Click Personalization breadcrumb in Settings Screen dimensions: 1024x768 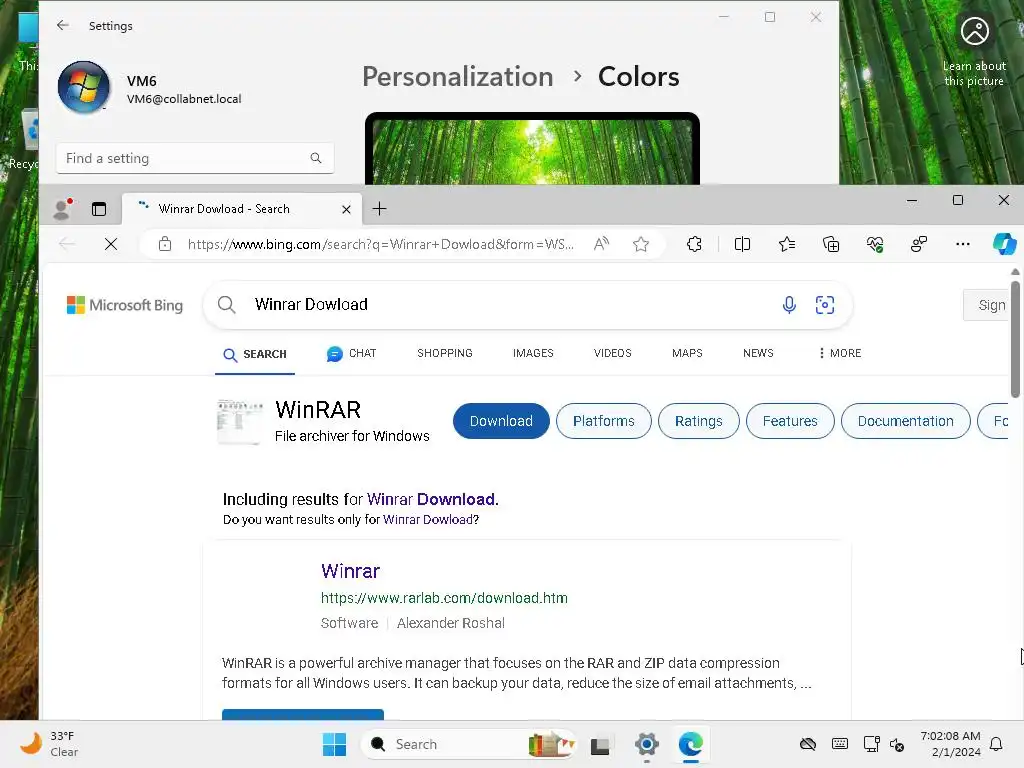[x=458, y=76]
